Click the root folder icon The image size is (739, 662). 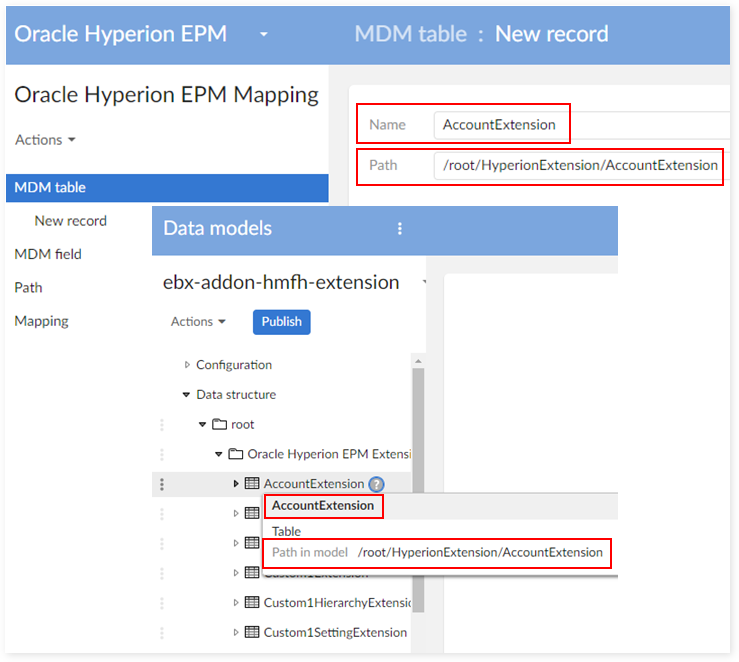[219, 424]
